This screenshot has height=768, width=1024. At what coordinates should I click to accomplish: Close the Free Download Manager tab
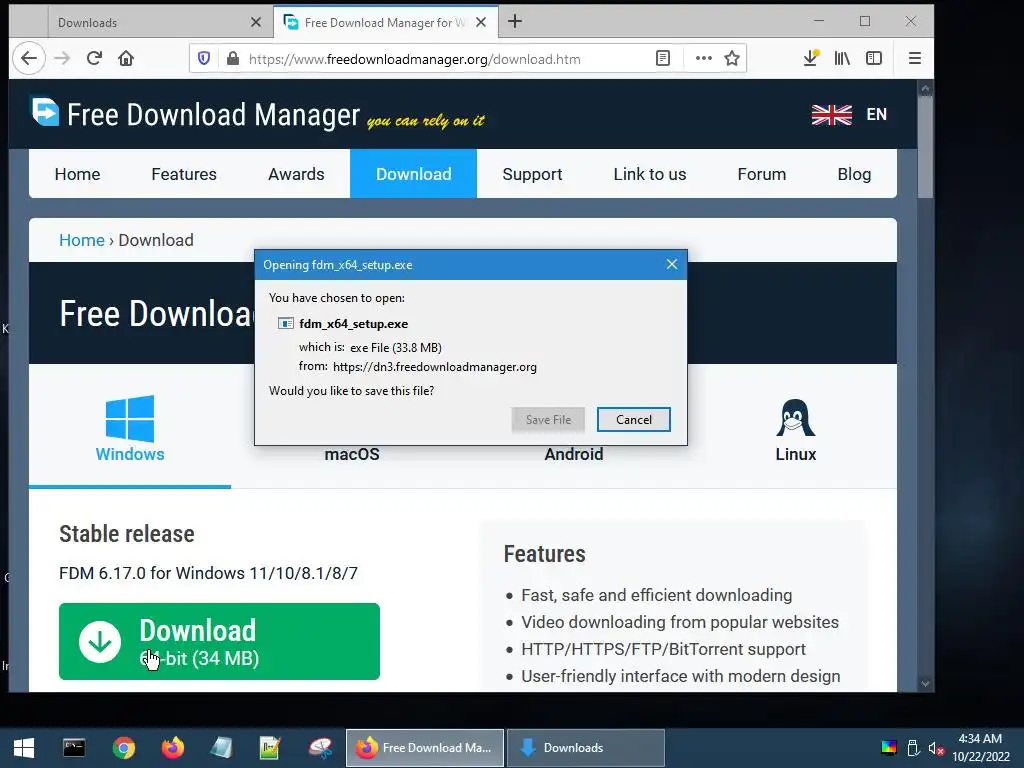tap(481, 22)
